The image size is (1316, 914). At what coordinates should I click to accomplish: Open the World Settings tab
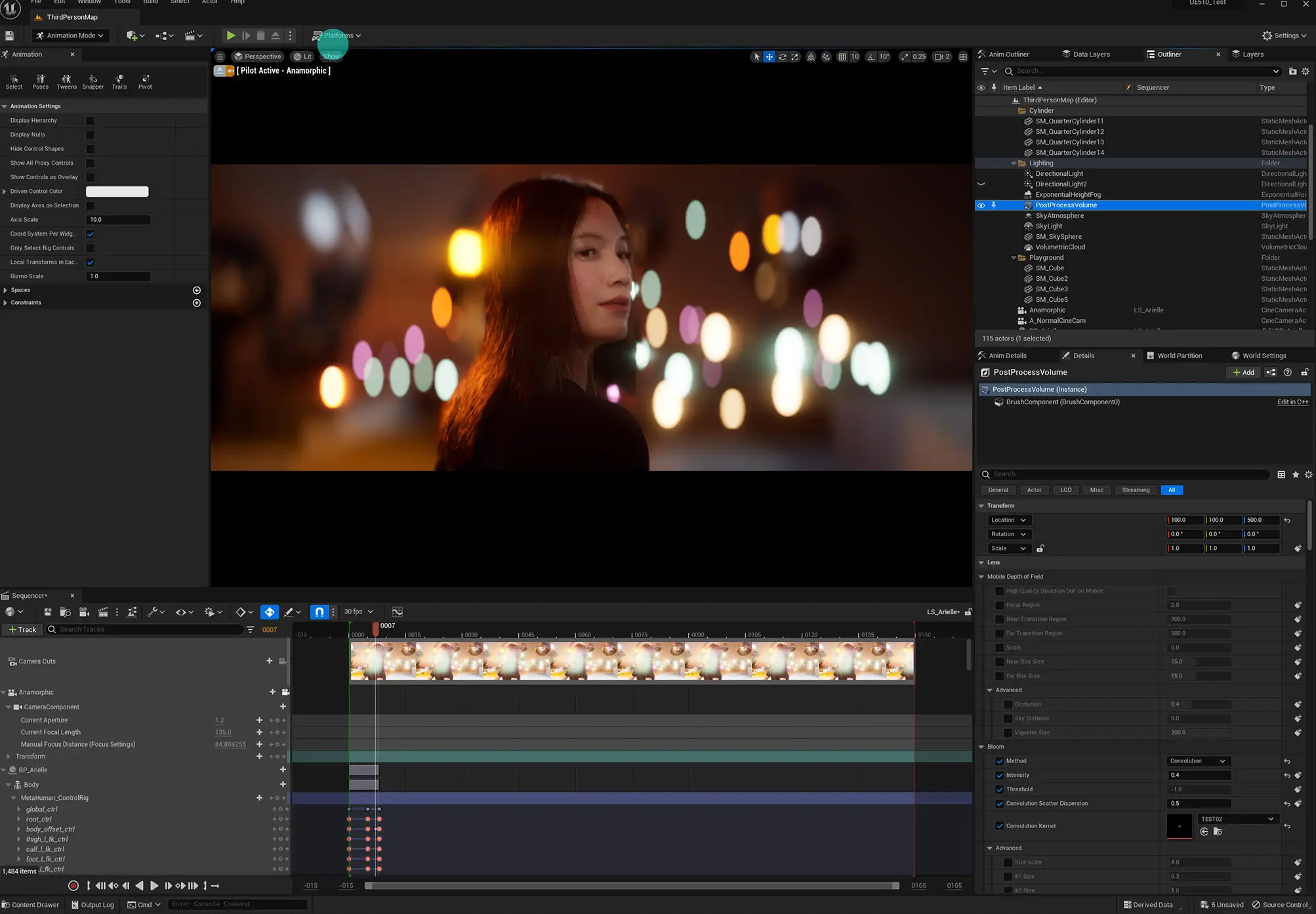[x=1263, y=356]
